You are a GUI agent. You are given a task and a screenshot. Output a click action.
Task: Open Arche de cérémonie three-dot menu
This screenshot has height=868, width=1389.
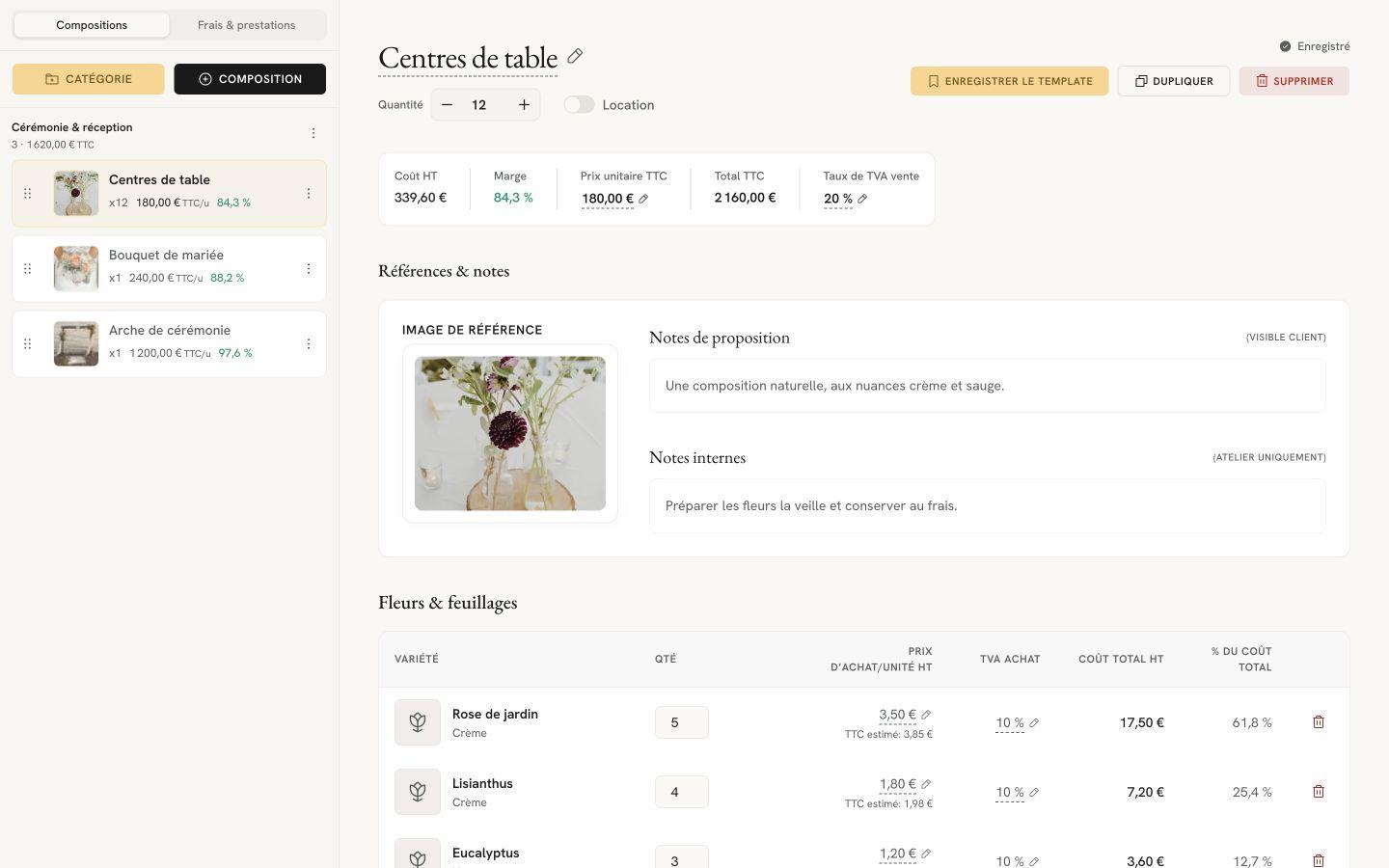(309, 343)
